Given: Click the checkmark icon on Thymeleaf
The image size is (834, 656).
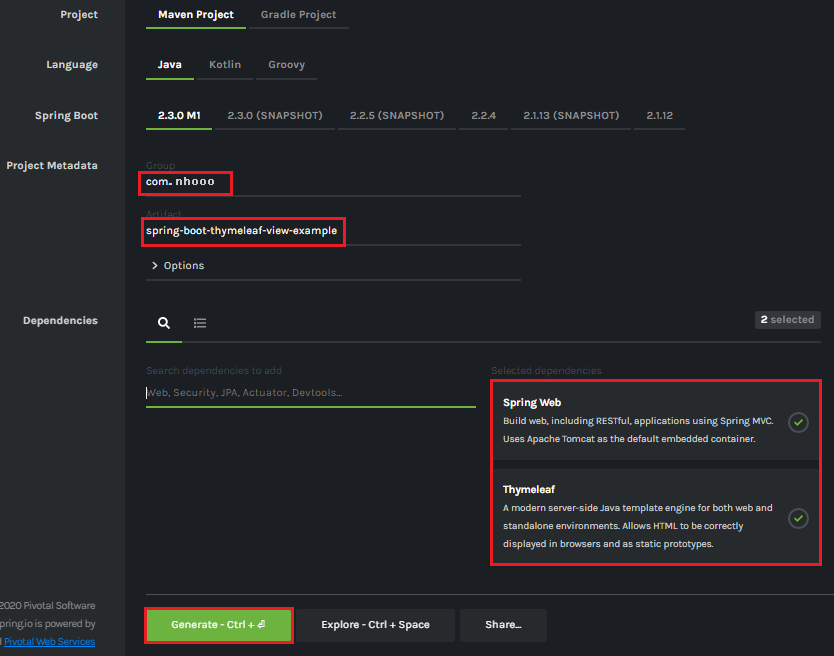Looking at the screenshot, I should click(x=798, y=518).
